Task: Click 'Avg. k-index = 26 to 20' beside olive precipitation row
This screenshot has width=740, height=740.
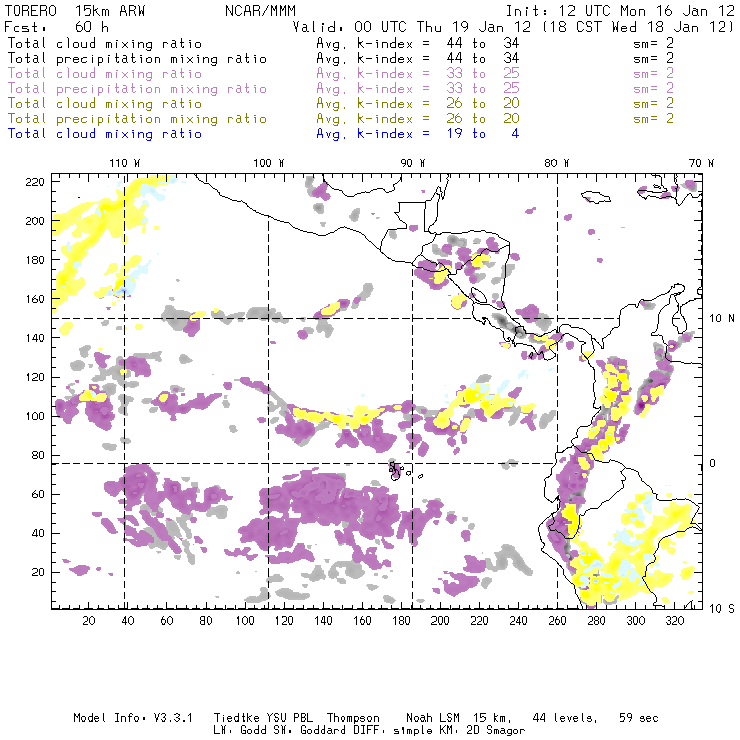Action: 418,118
